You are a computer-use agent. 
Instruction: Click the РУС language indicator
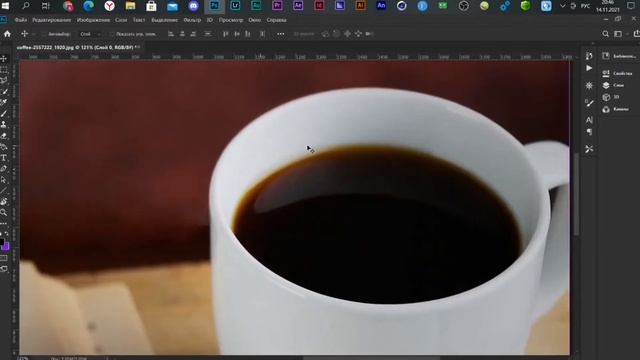tap(585, 6)
